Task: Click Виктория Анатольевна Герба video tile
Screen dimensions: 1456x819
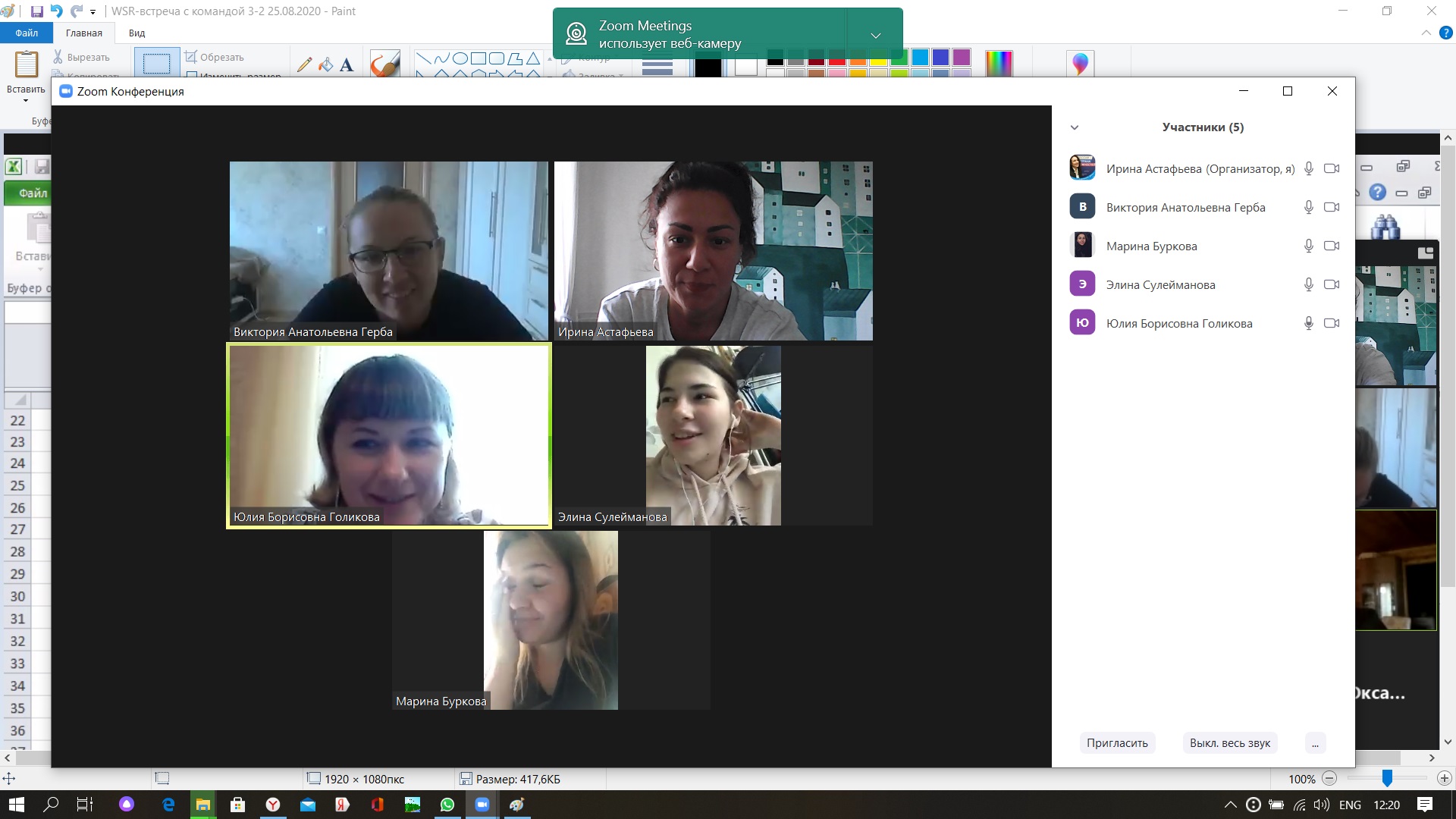Action: click(x=388, y=251)
